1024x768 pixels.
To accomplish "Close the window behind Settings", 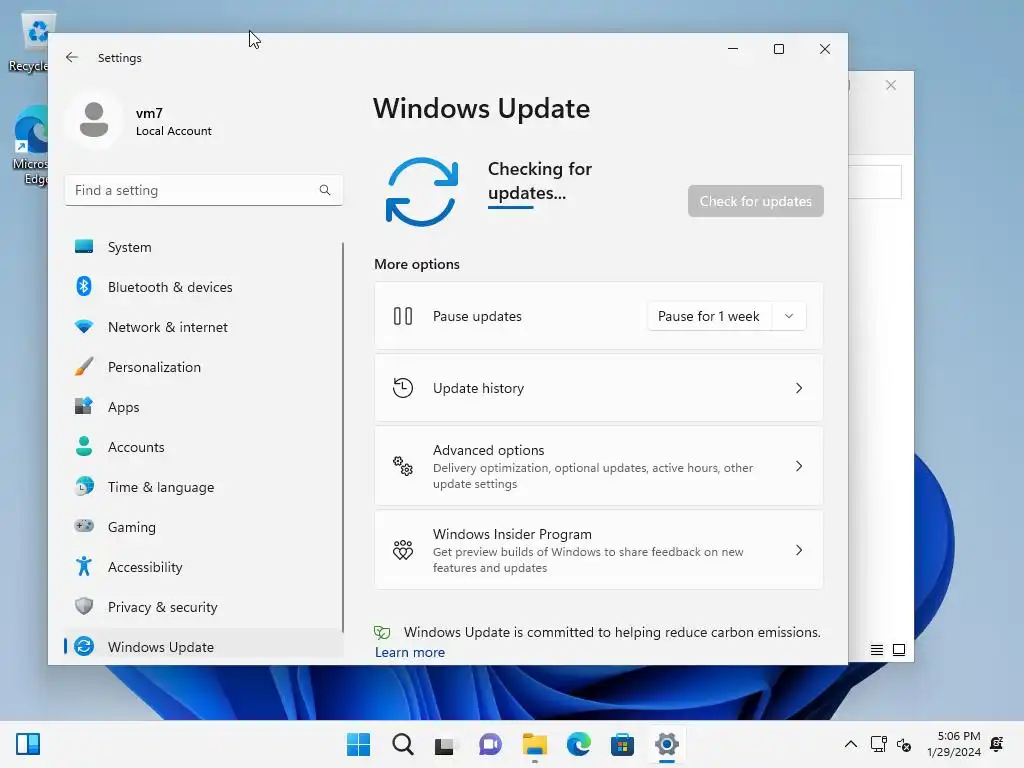I will pos(891,85).
